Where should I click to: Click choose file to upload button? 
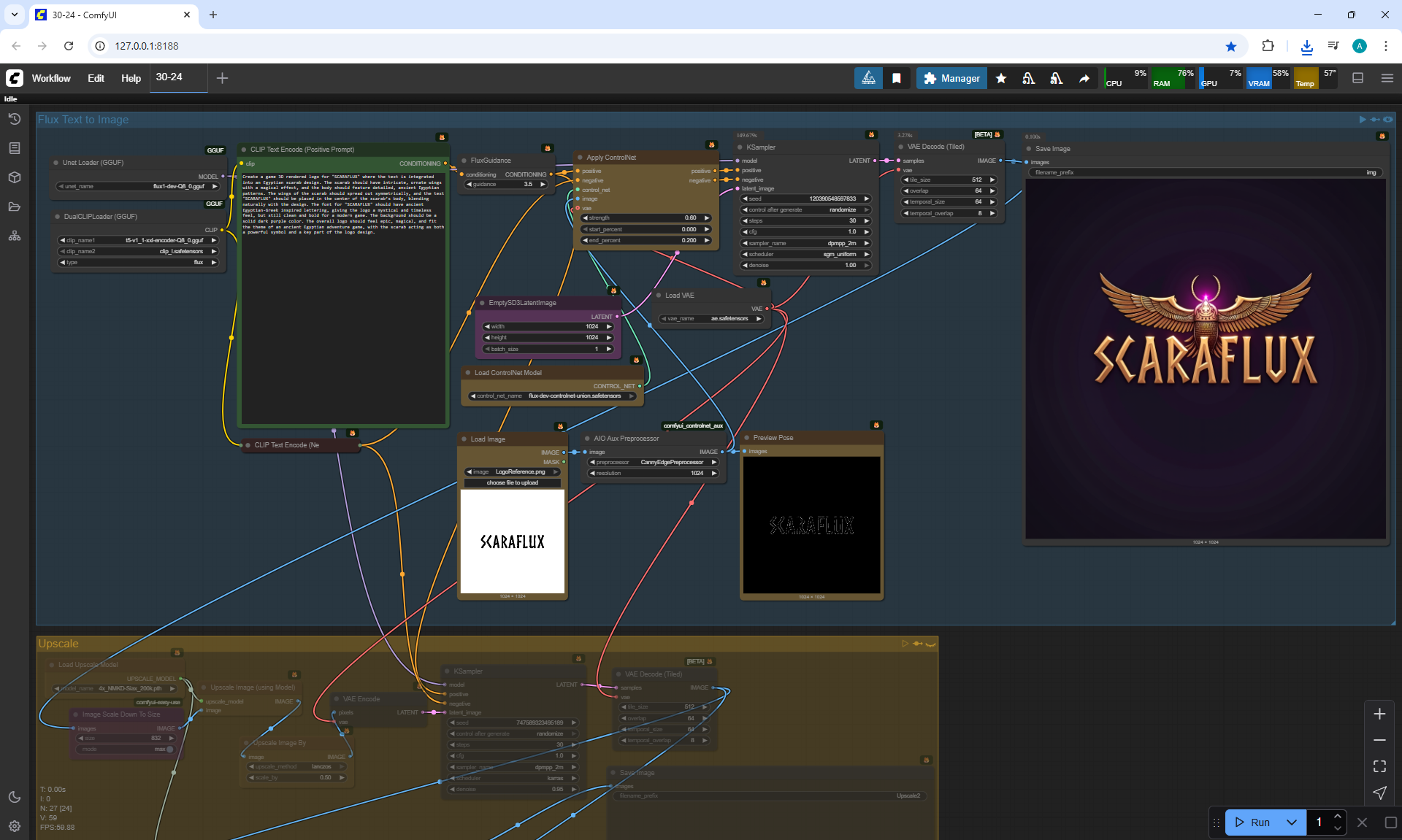tap(512, 482)
